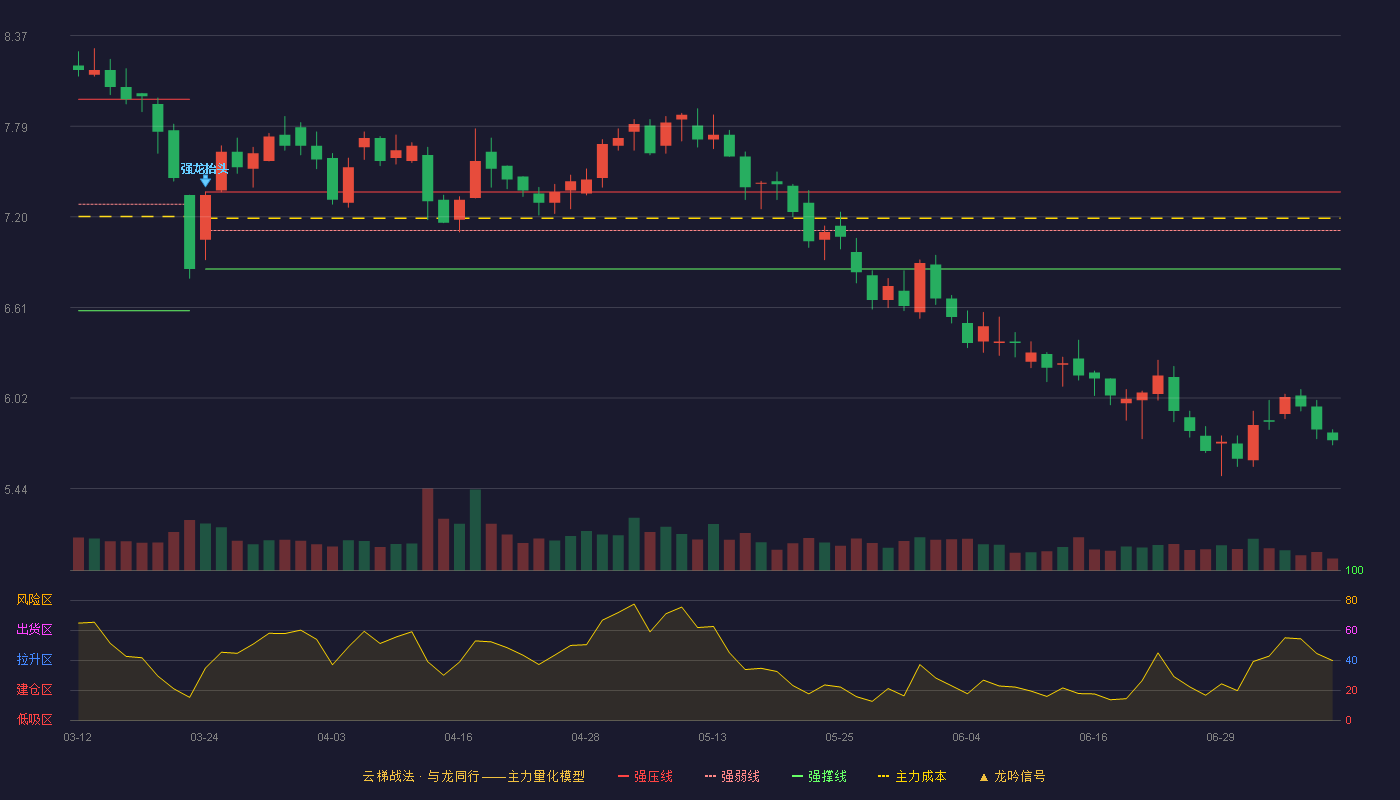Click the red 强压线 legend line icon
Screen dimensions: 1400x800
(623, 776)
